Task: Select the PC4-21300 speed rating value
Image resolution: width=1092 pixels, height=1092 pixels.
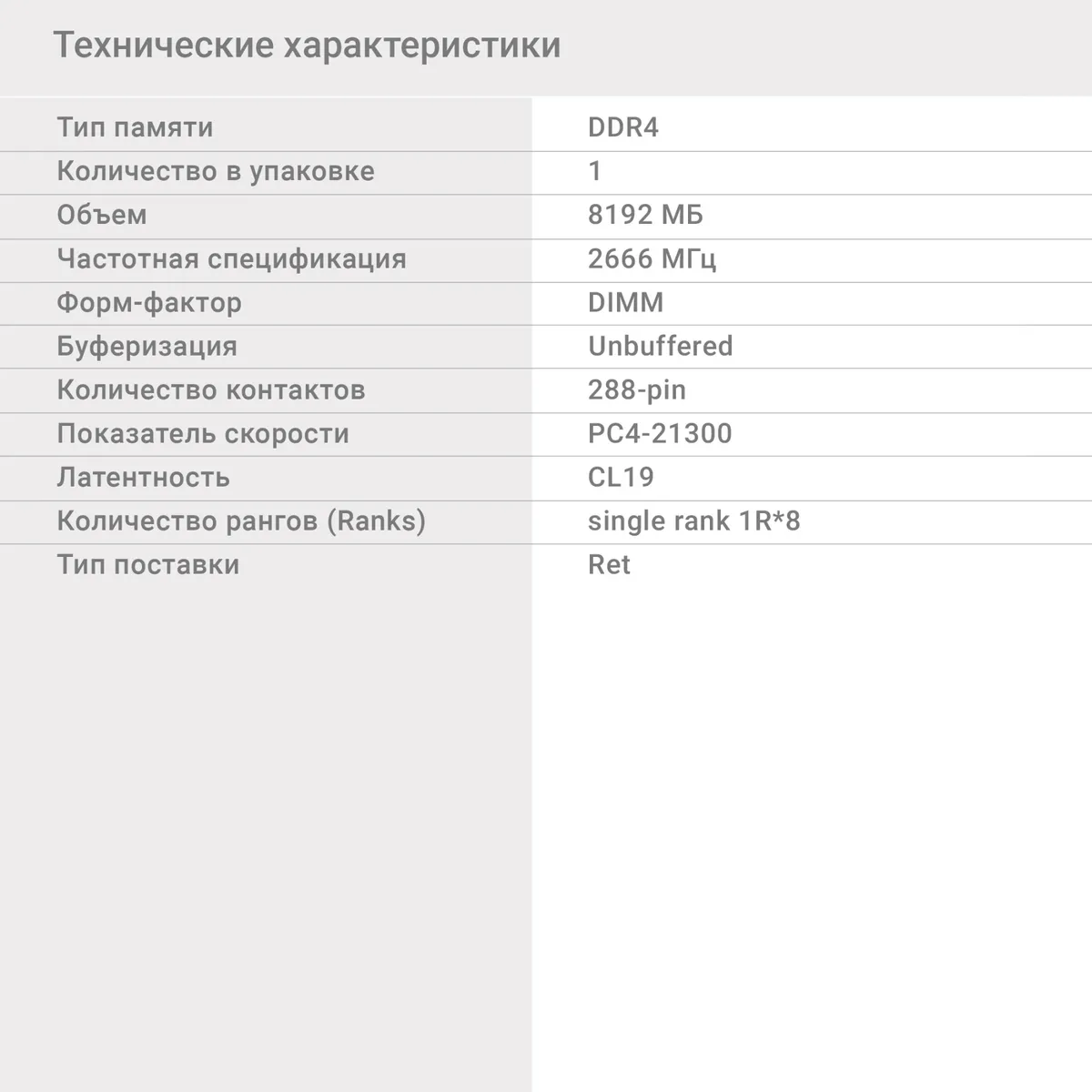Action: (659, 433)
